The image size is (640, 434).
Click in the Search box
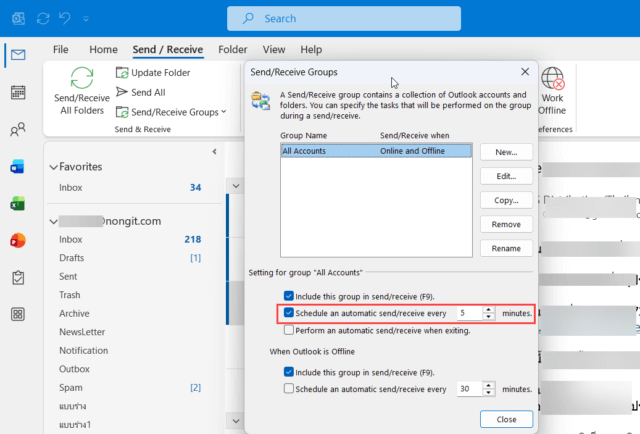point(344,18)
